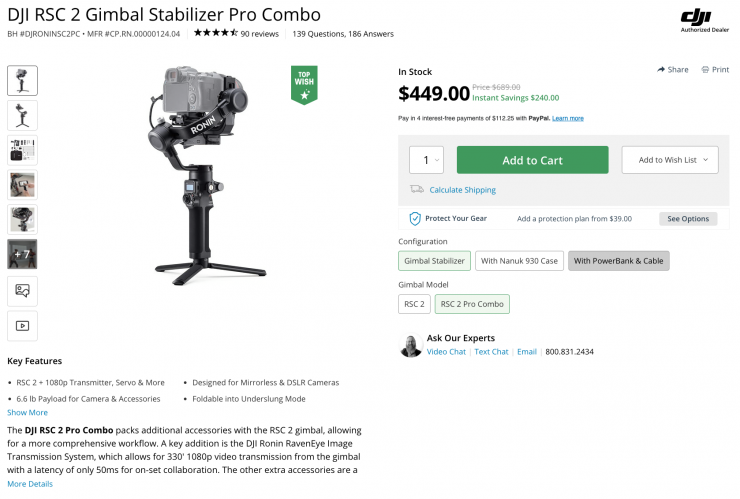Image resolution: width=740 pixels, height=499 pixels.
Task: Open the quantity dropdown
Action: point(426,160)
